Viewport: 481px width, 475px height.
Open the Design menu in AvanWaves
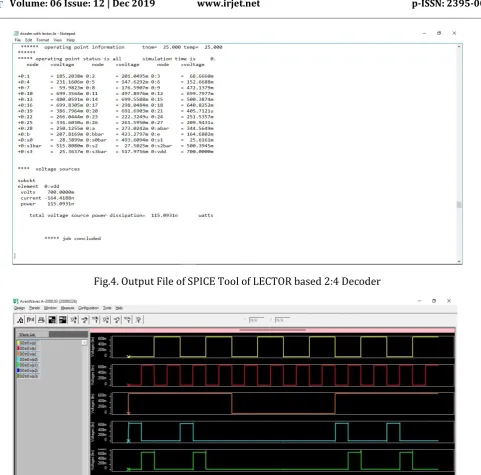19,308
